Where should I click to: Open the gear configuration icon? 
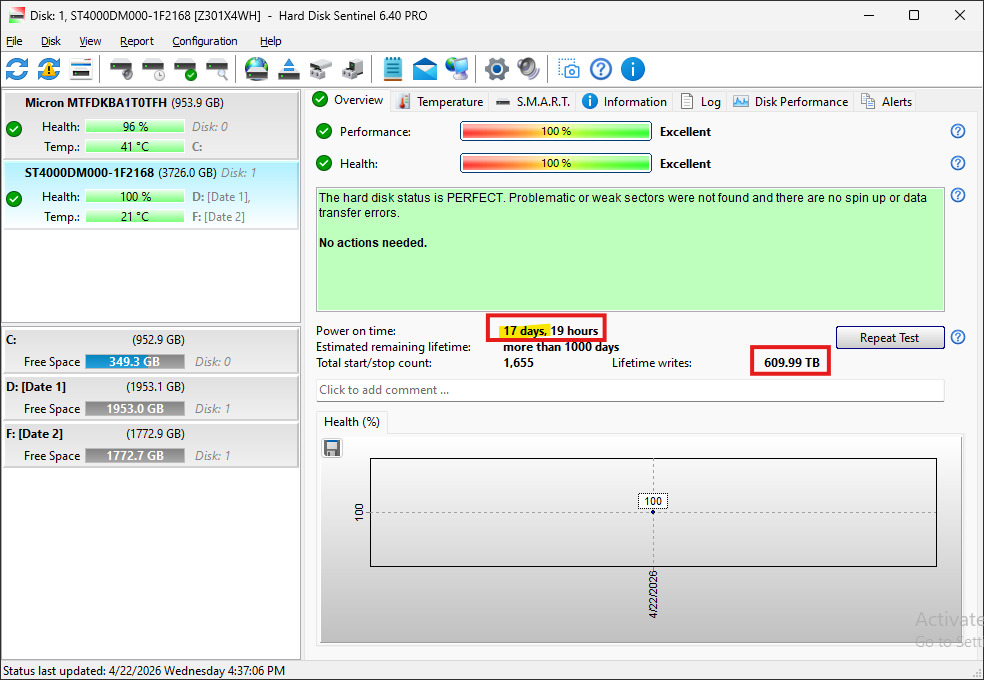[496, 69]
